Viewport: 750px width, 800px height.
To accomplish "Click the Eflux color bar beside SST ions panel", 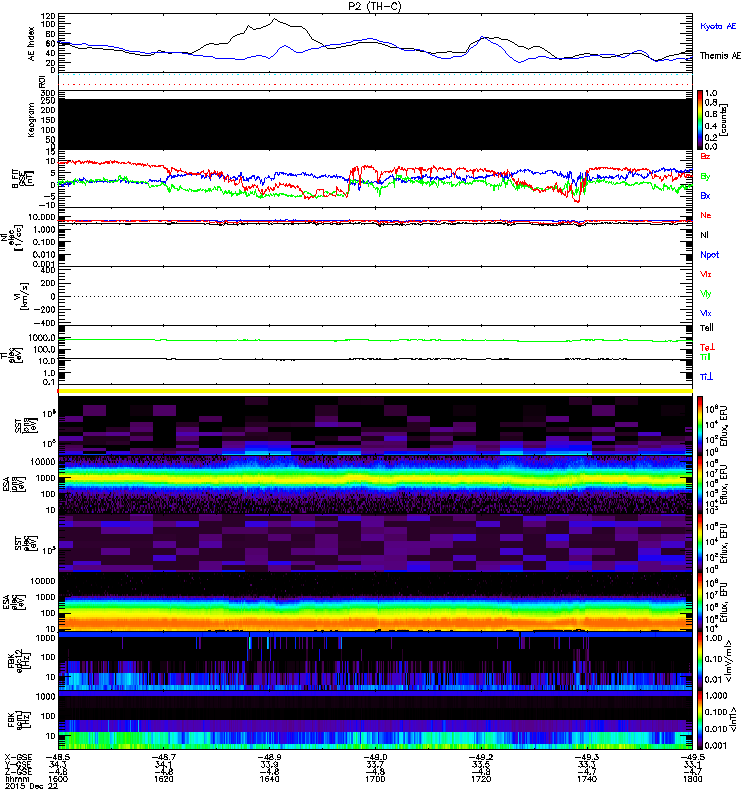I will point(700,426).
